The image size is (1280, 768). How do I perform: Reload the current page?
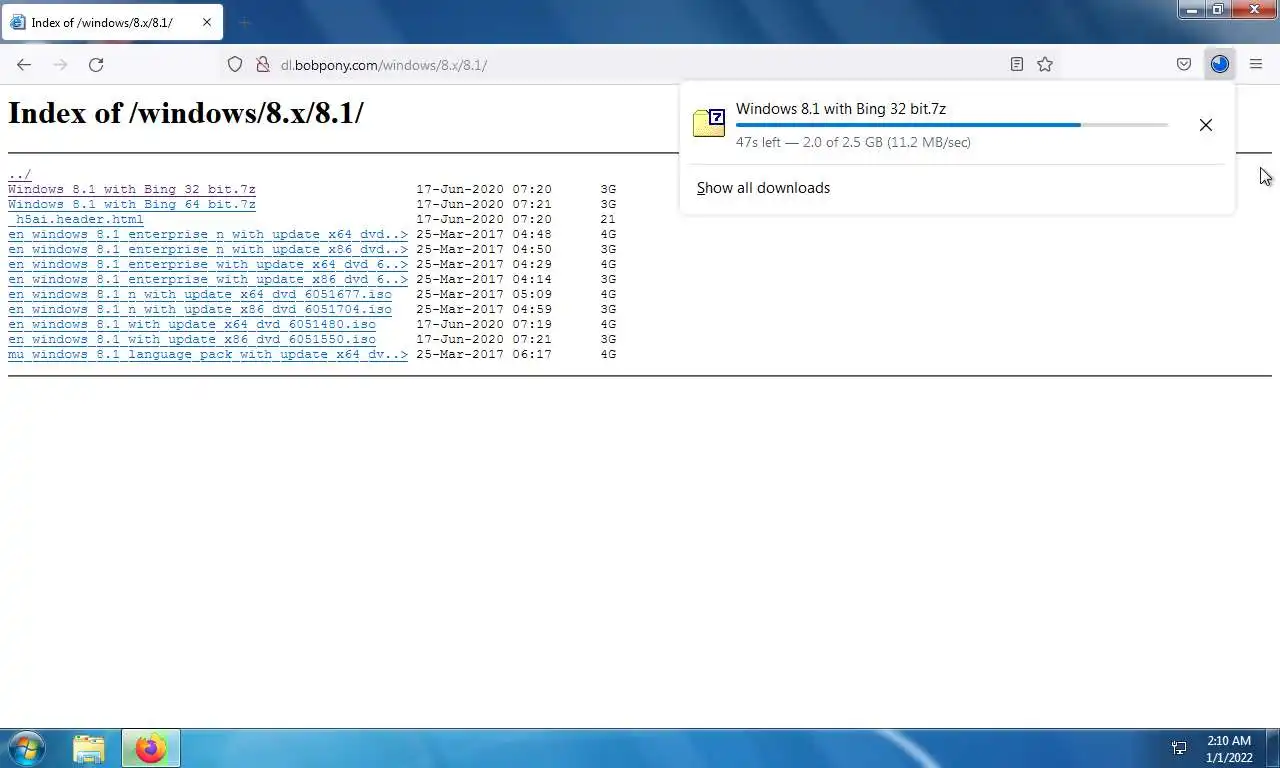click(96, 64)
